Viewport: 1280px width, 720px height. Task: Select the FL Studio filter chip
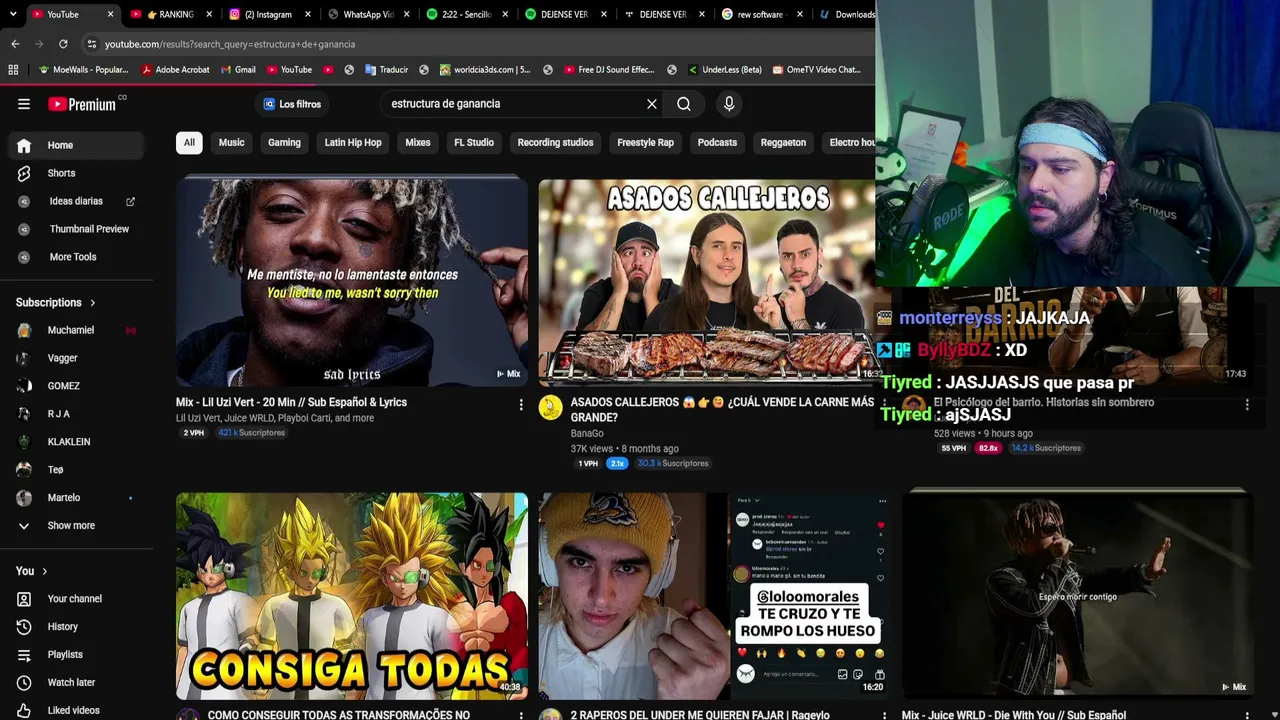tap(474, 143)
